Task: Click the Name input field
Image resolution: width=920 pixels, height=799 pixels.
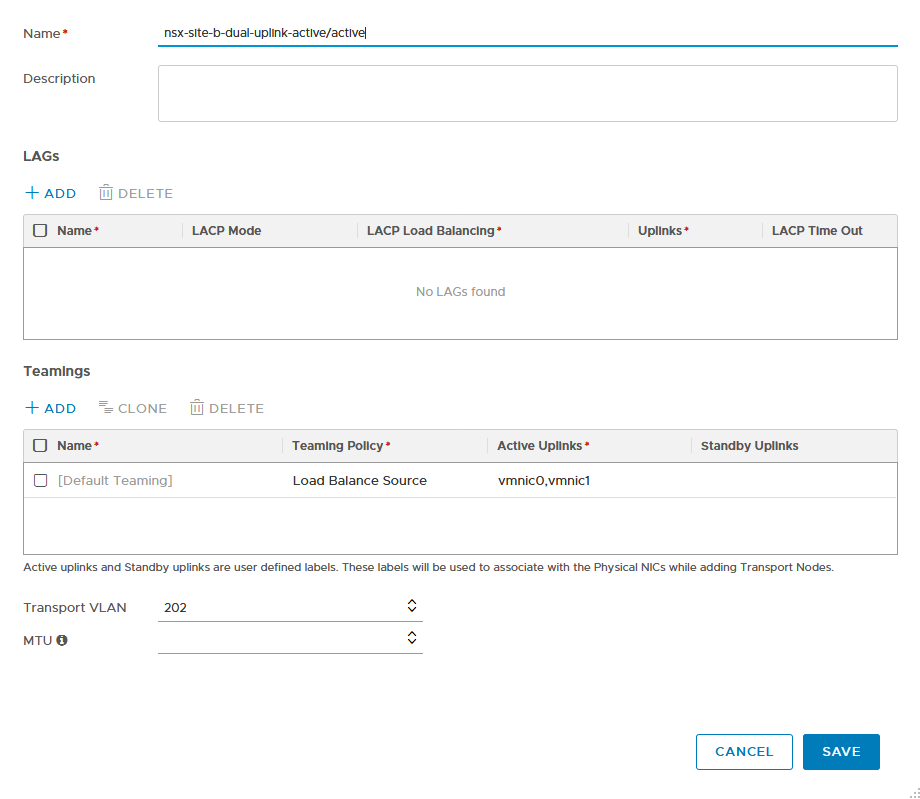Action: 527,33
